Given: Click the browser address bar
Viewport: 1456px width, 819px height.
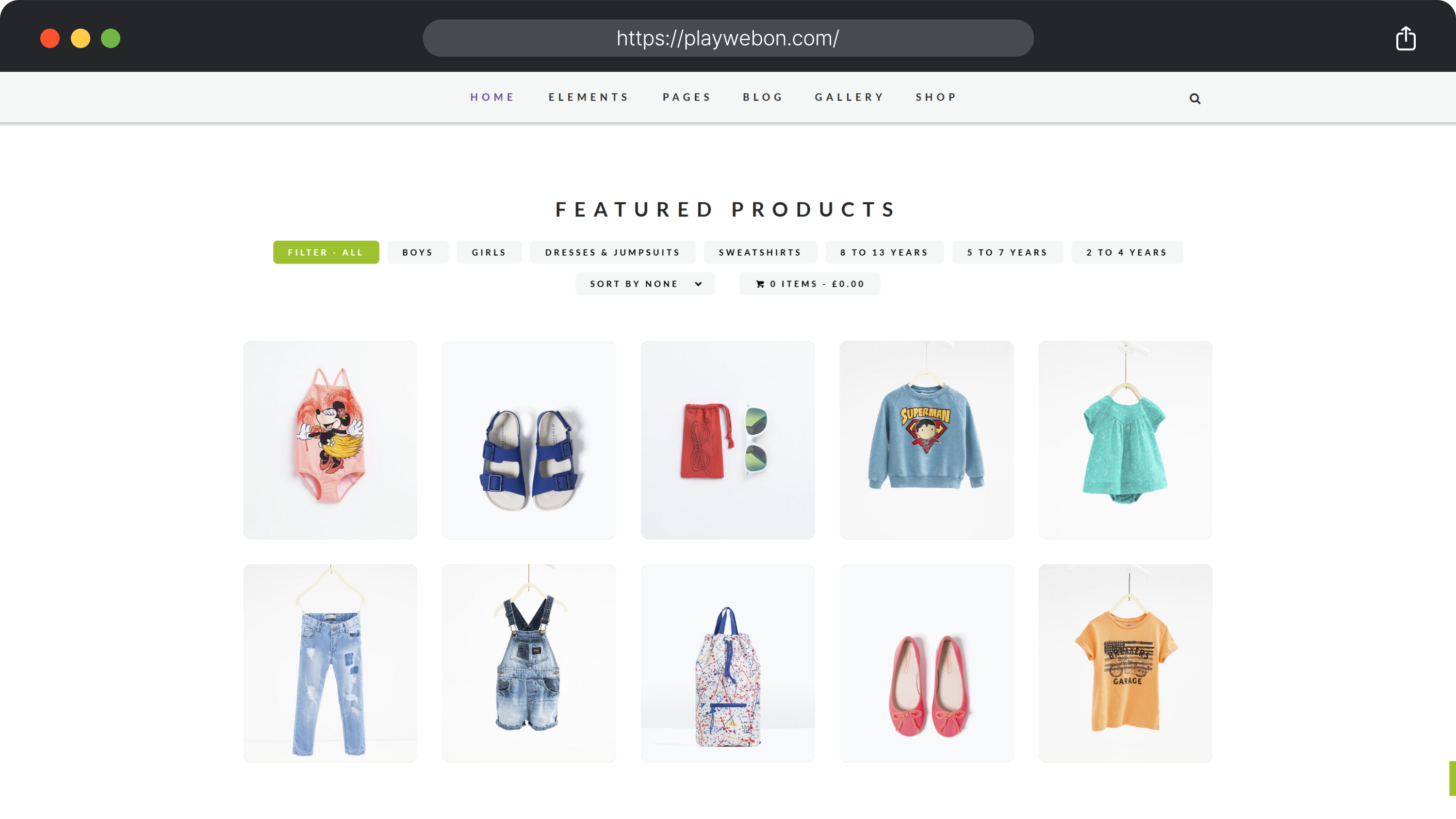Looking at the screenshot, I should click(x=727, y=38).
